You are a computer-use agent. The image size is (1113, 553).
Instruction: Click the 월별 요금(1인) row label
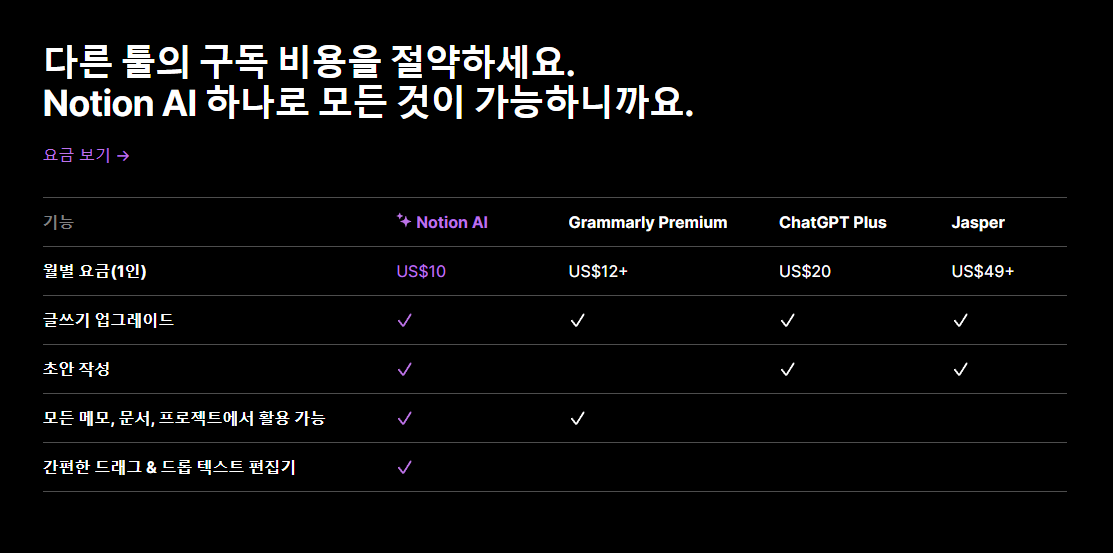coord(94,271)
